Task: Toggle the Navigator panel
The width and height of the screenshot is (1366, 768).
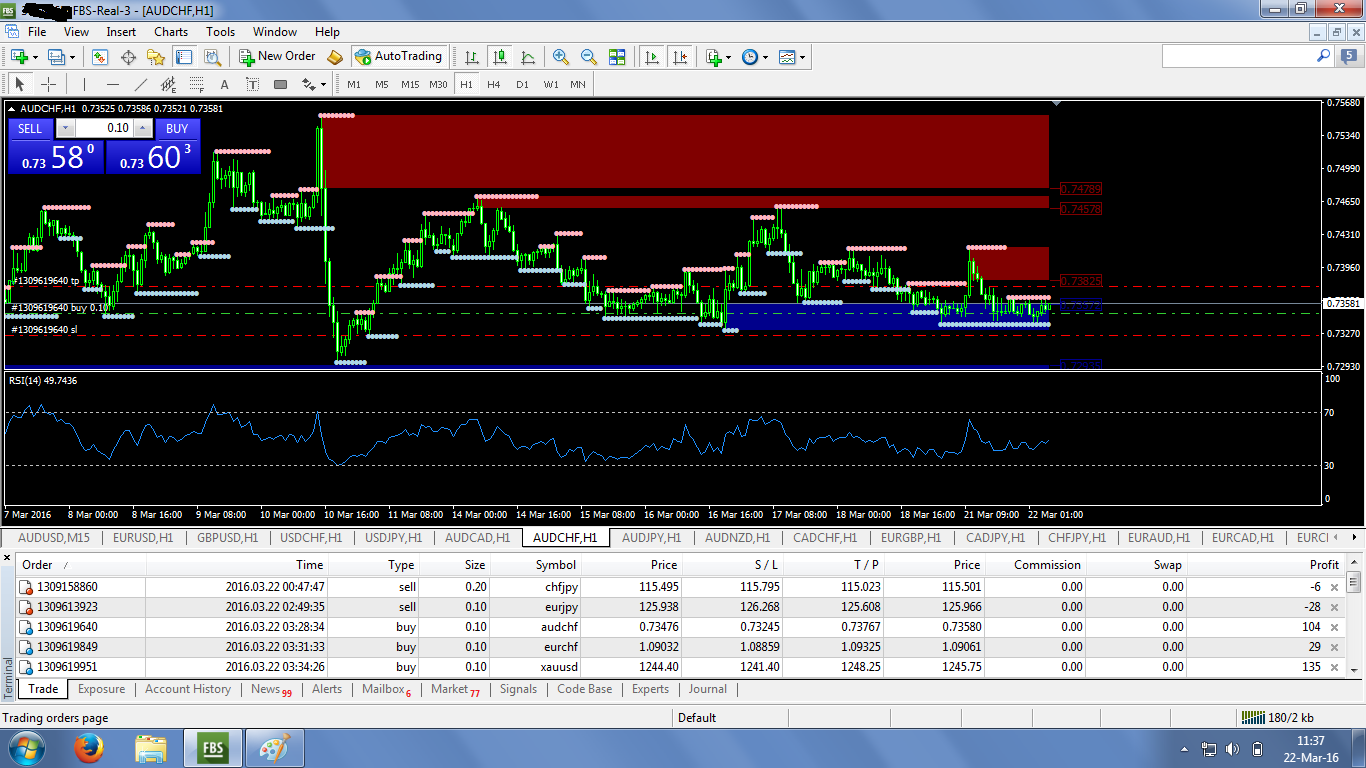Action: pos(157,57)
